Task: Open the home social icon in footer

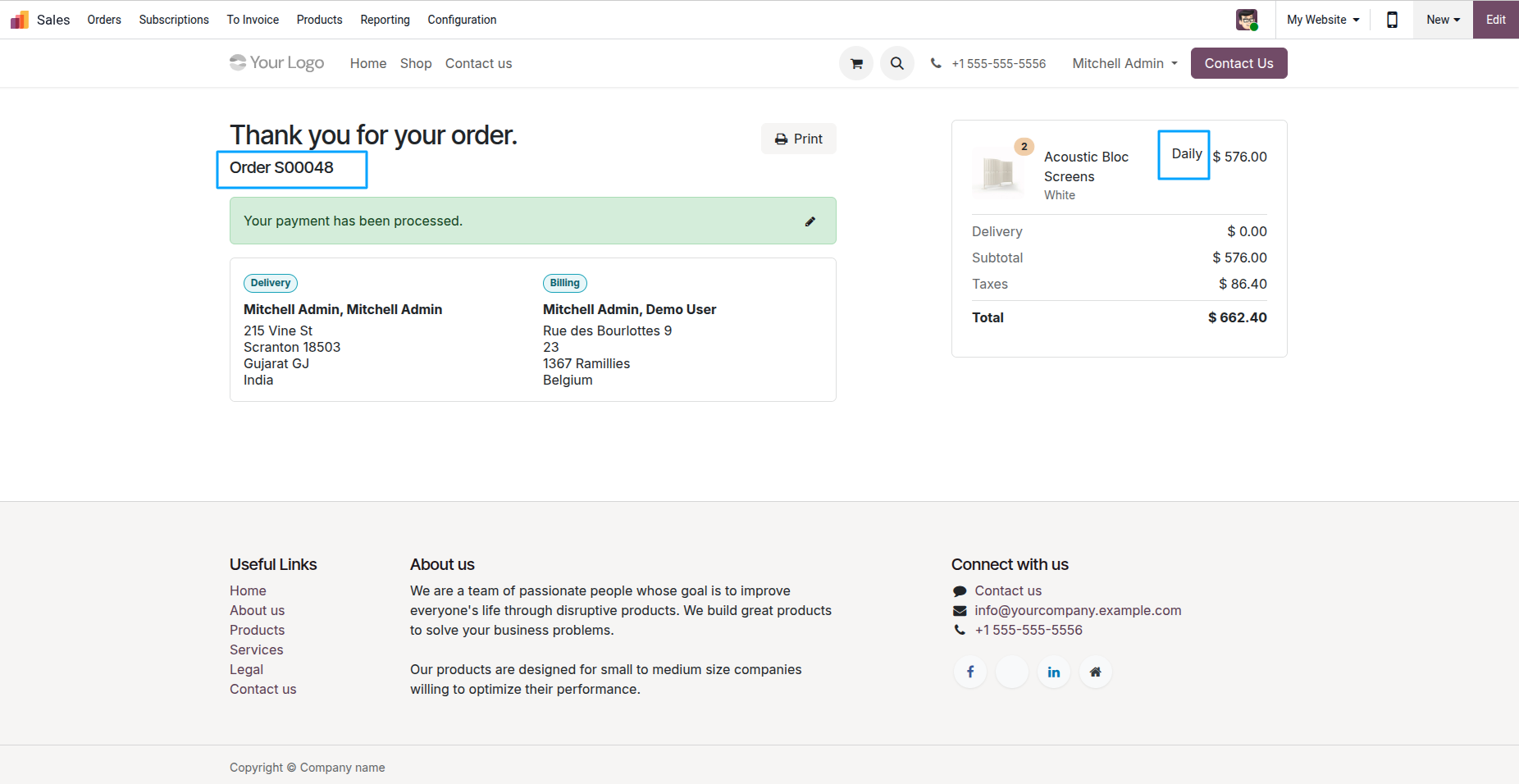Action: coord(1096,672)
